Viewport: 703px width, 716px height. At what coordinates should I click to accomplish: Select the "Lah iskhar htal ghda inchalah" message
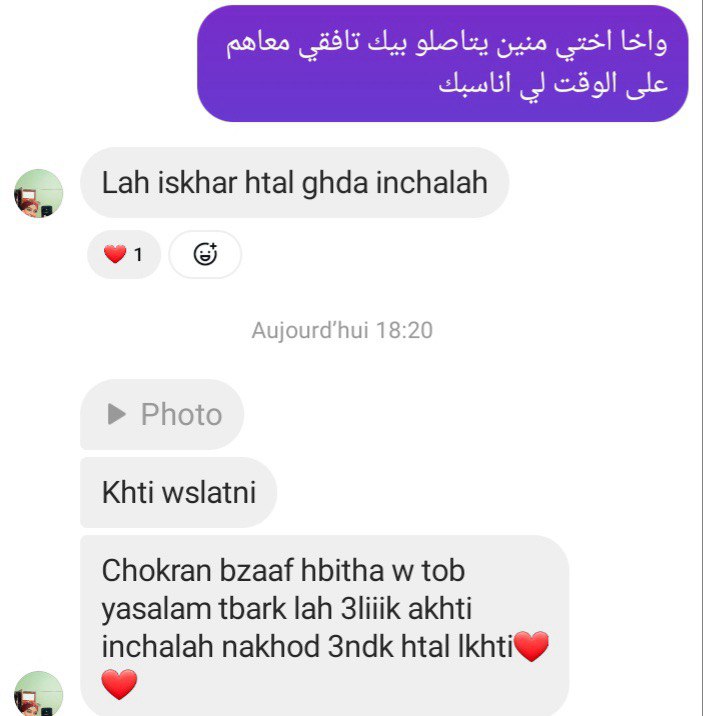point(294,183)
